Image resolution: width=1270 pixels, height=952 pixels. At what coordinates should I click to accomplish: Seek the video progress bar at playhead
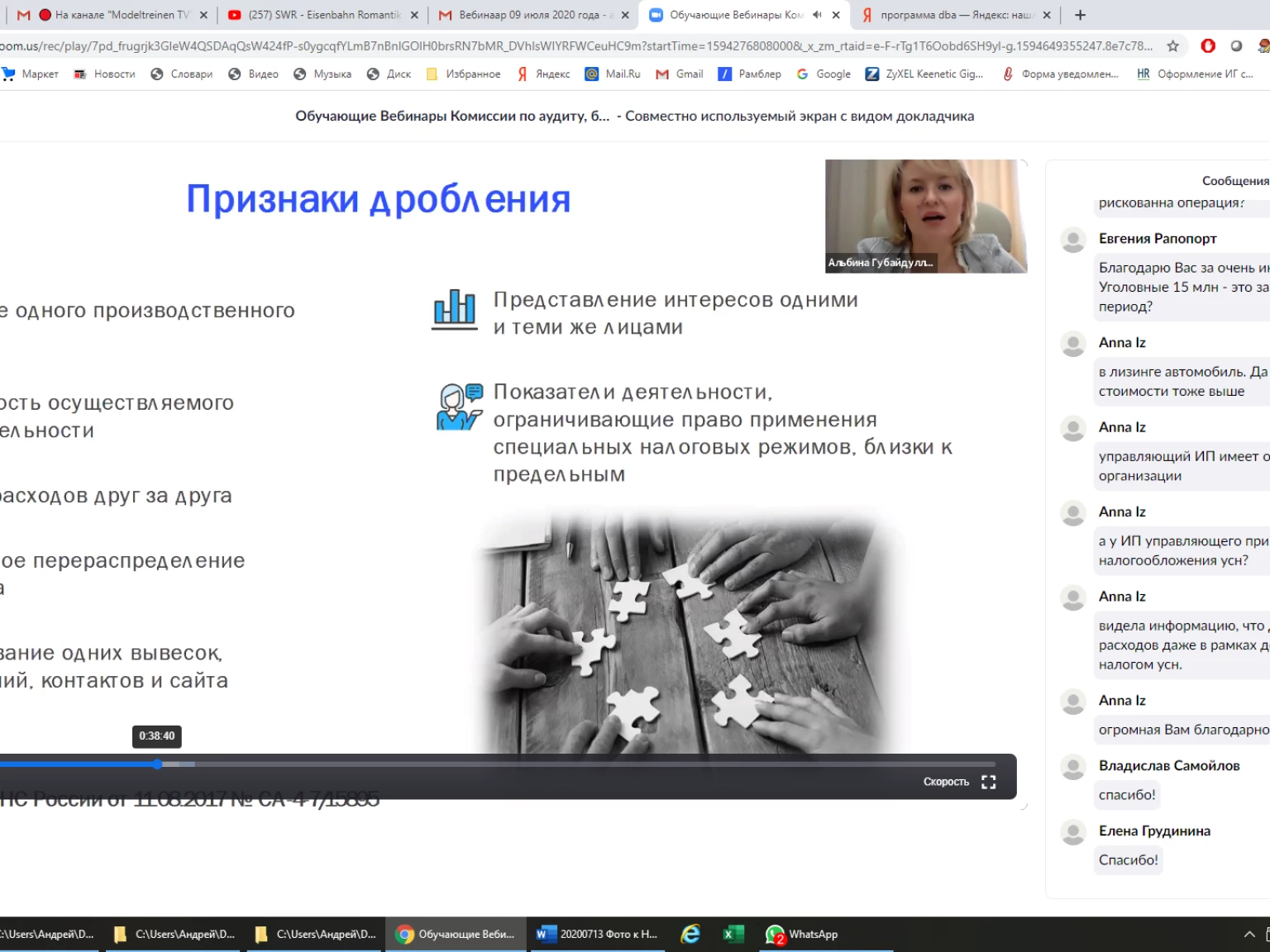point(157,764)
